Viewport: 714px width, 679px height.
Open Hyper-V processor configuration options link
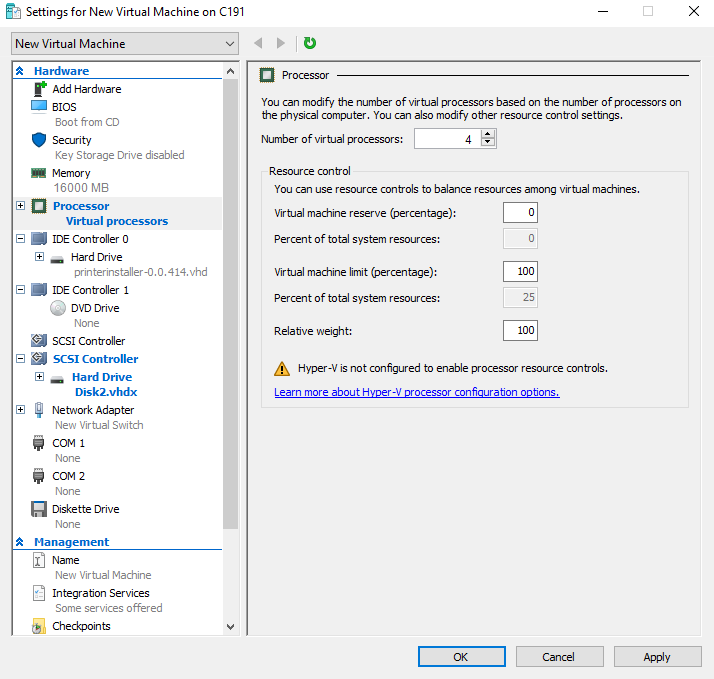417,392
